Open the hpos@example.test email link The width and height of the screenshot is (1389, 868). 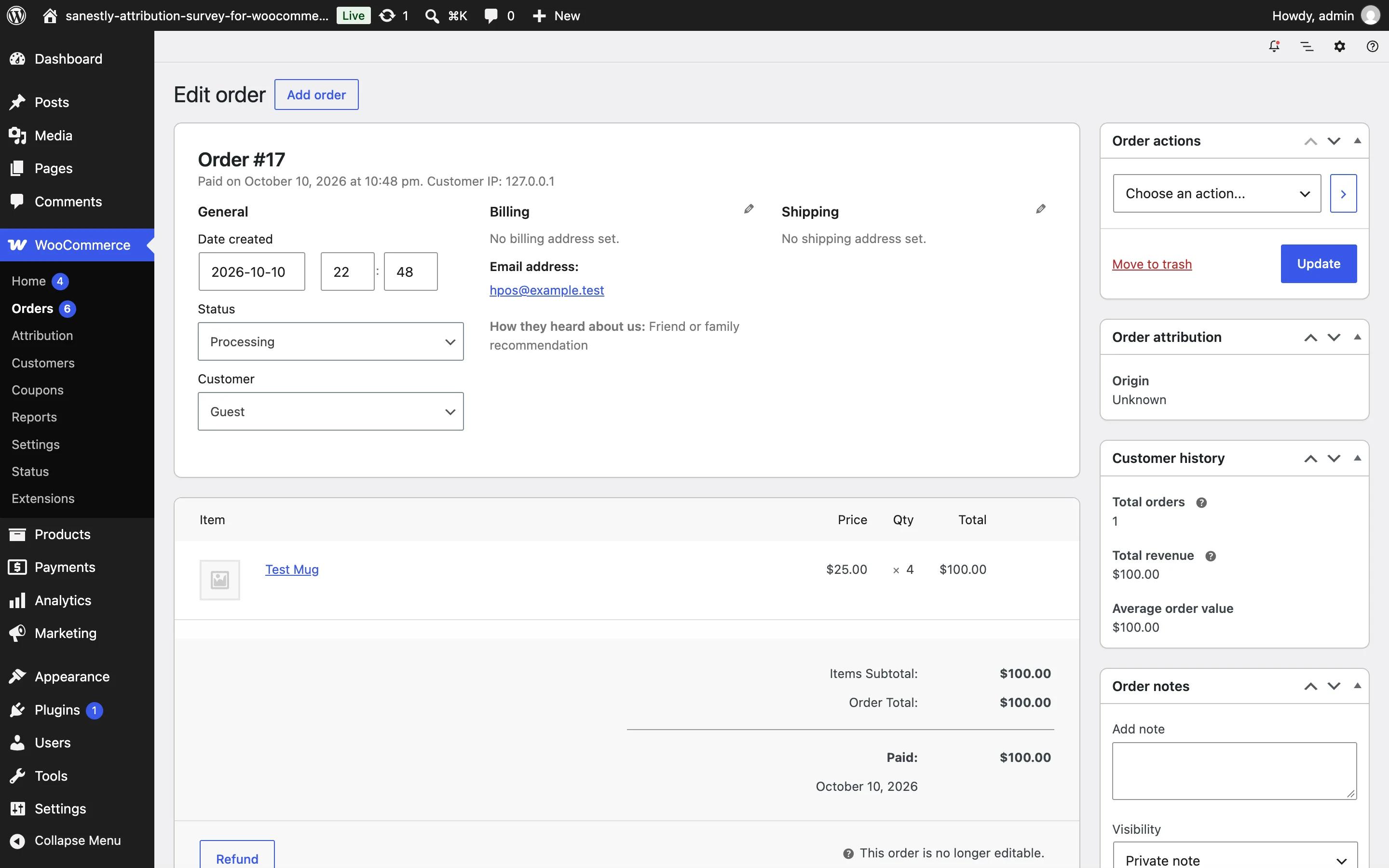[546, 290]
